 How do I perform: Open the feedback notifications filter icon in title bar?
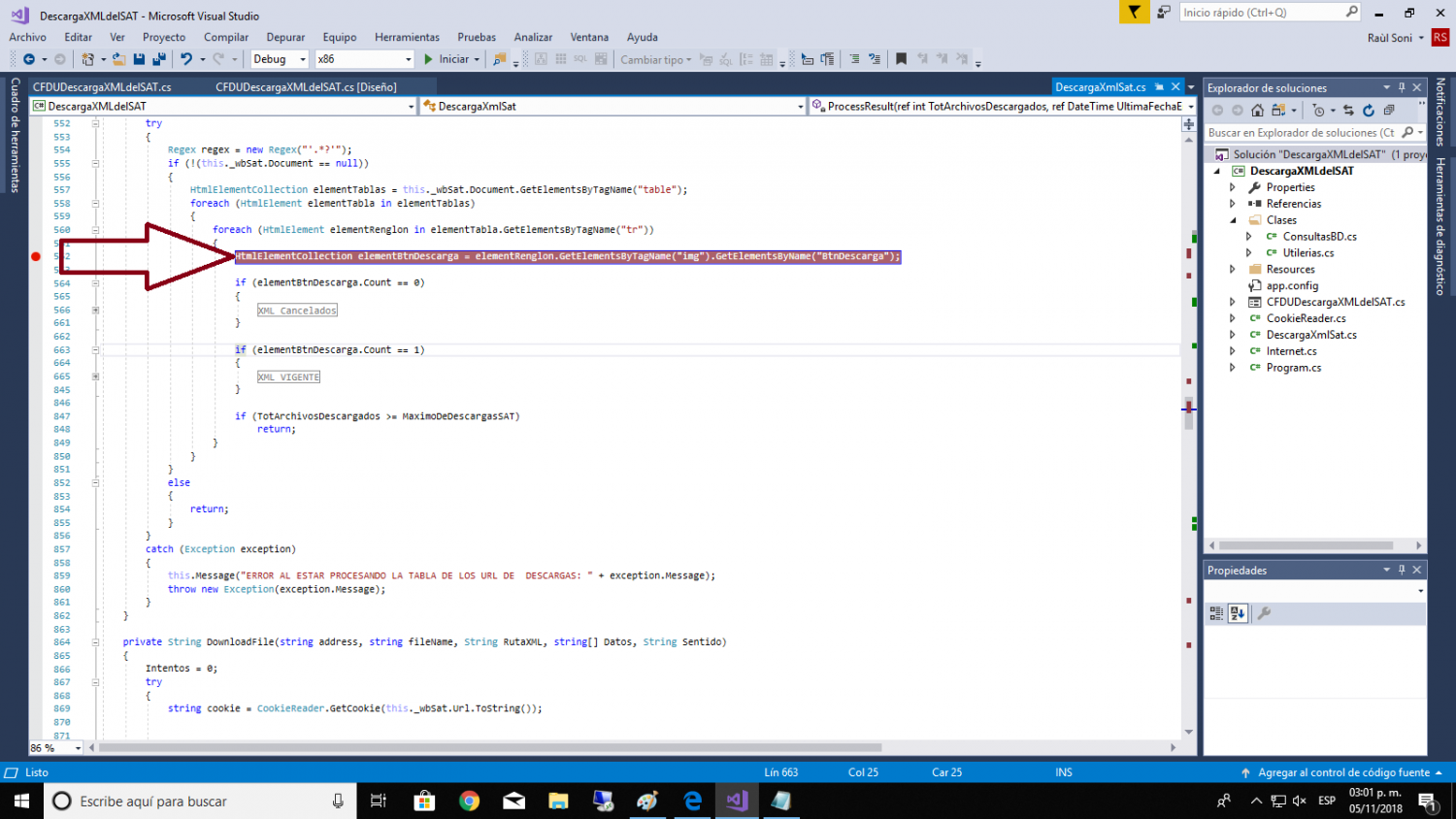(x=1134, y=13)
